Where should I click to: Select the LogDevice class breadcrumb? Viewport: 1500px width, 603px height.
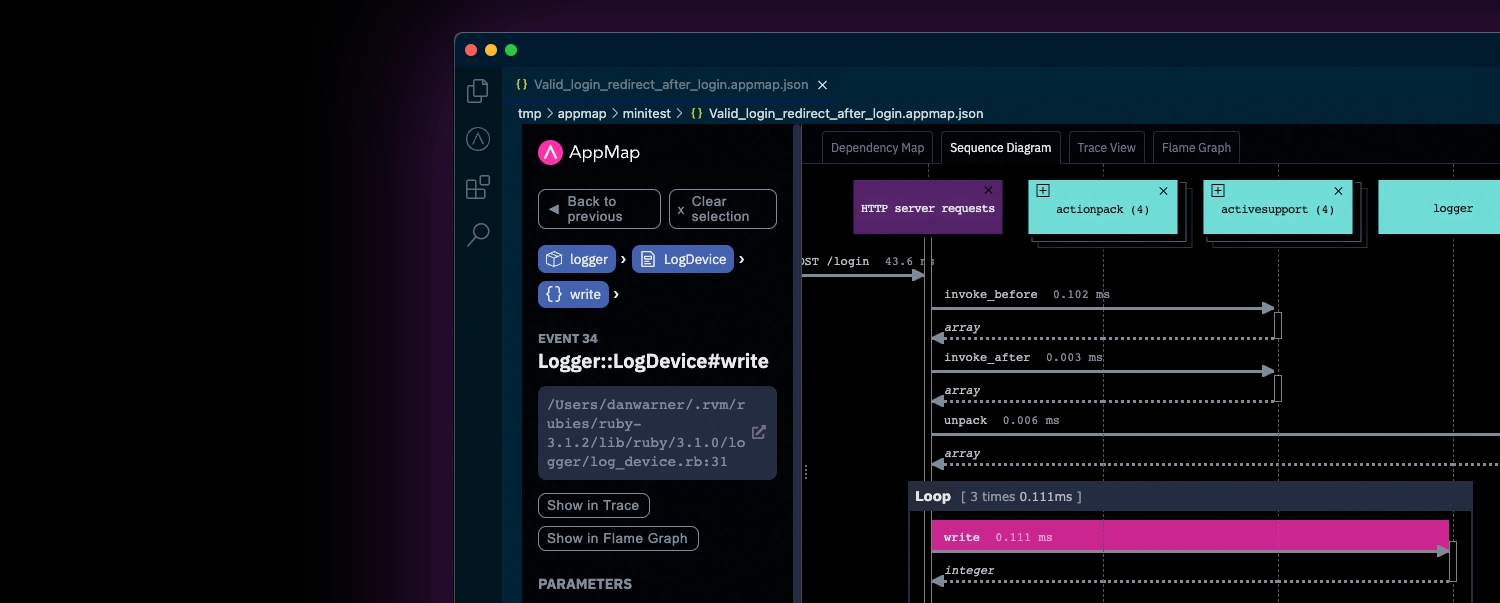683,259
